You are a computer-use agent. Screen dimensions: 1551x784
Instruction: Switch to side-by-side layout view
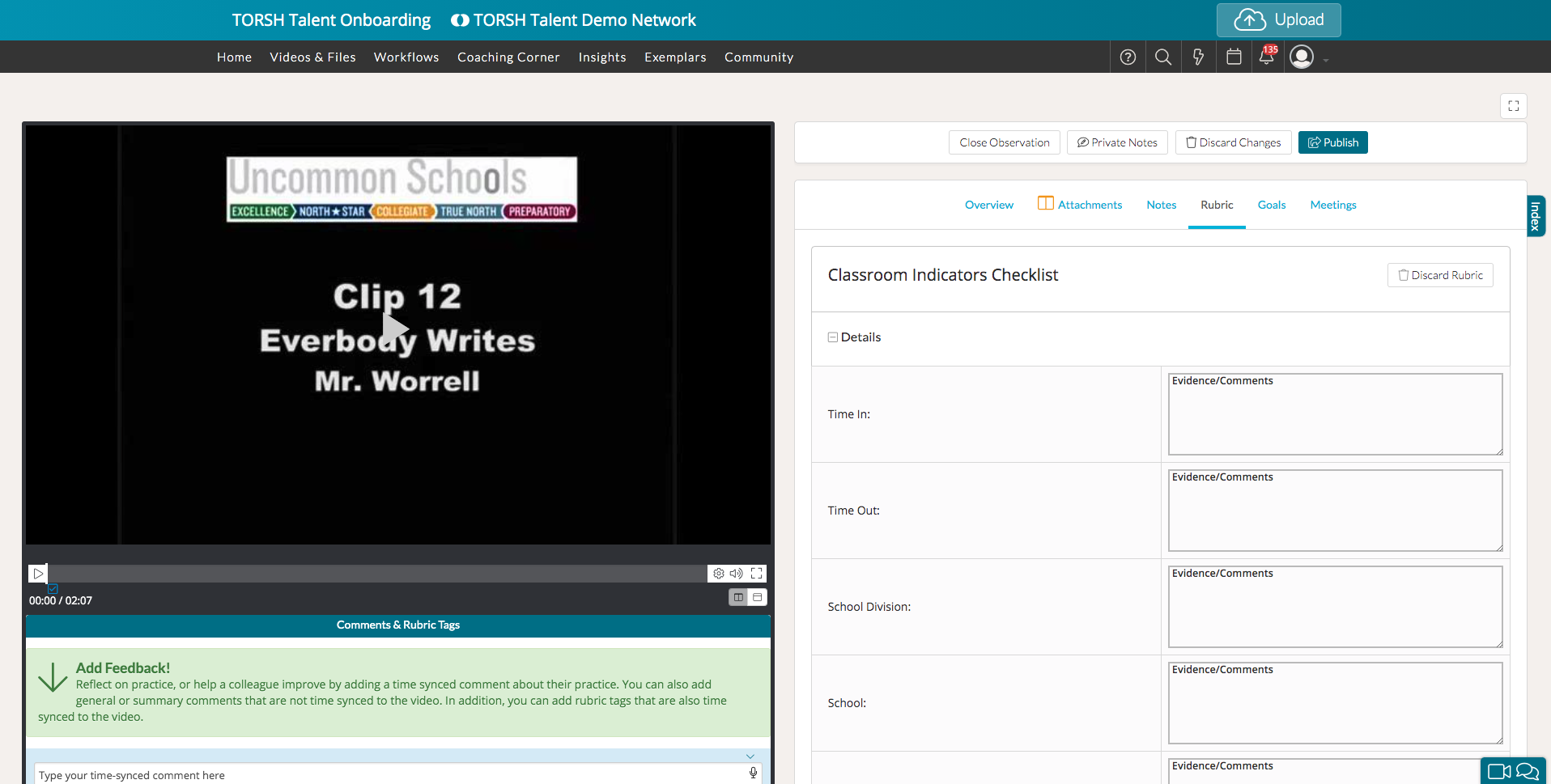[738, 597]
